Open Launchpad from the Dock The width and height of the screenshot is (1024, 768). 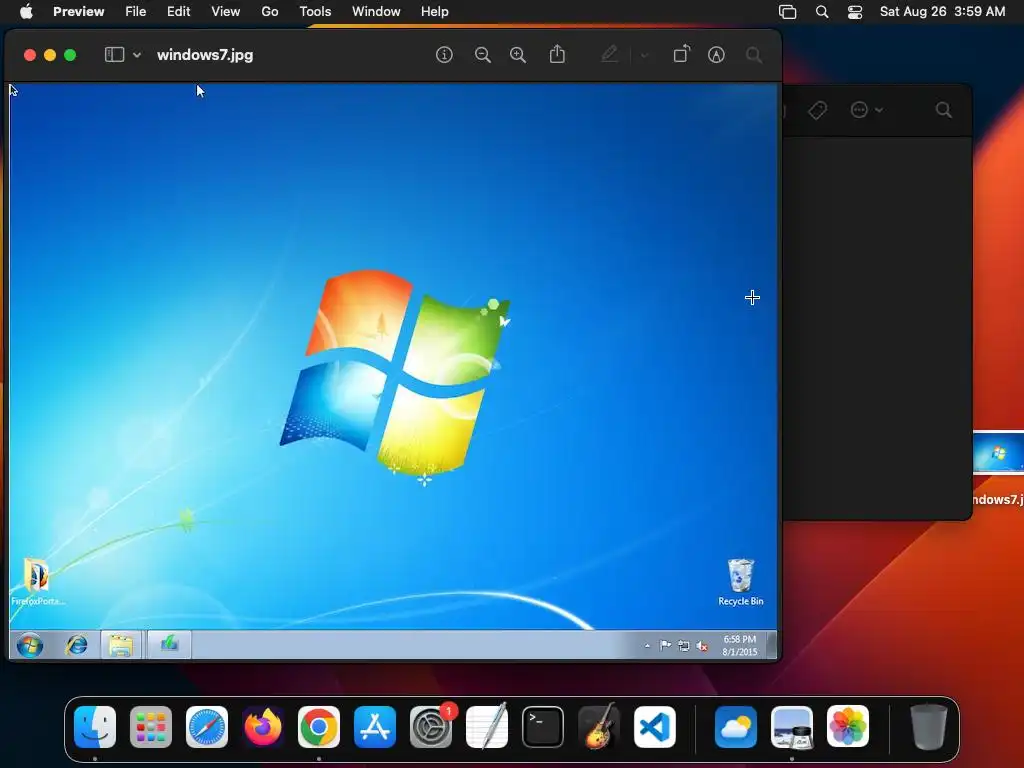coord(151,727)
